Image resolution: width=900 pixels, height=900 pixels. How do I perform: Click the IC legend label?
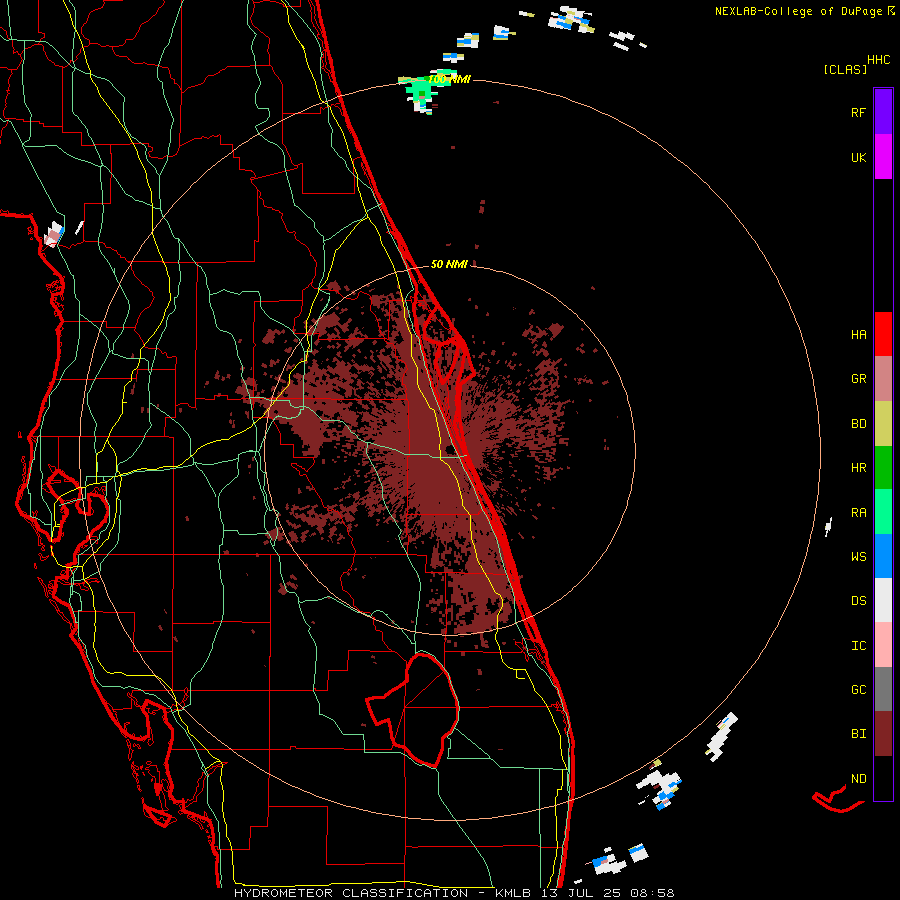pos(858,646)
